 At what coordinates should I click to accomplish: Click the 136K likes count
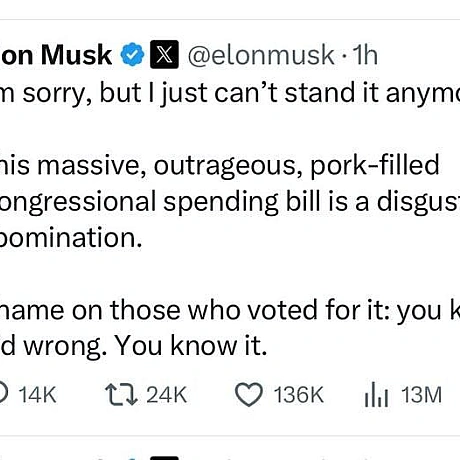pyautogui.click(x=299, y=395)
